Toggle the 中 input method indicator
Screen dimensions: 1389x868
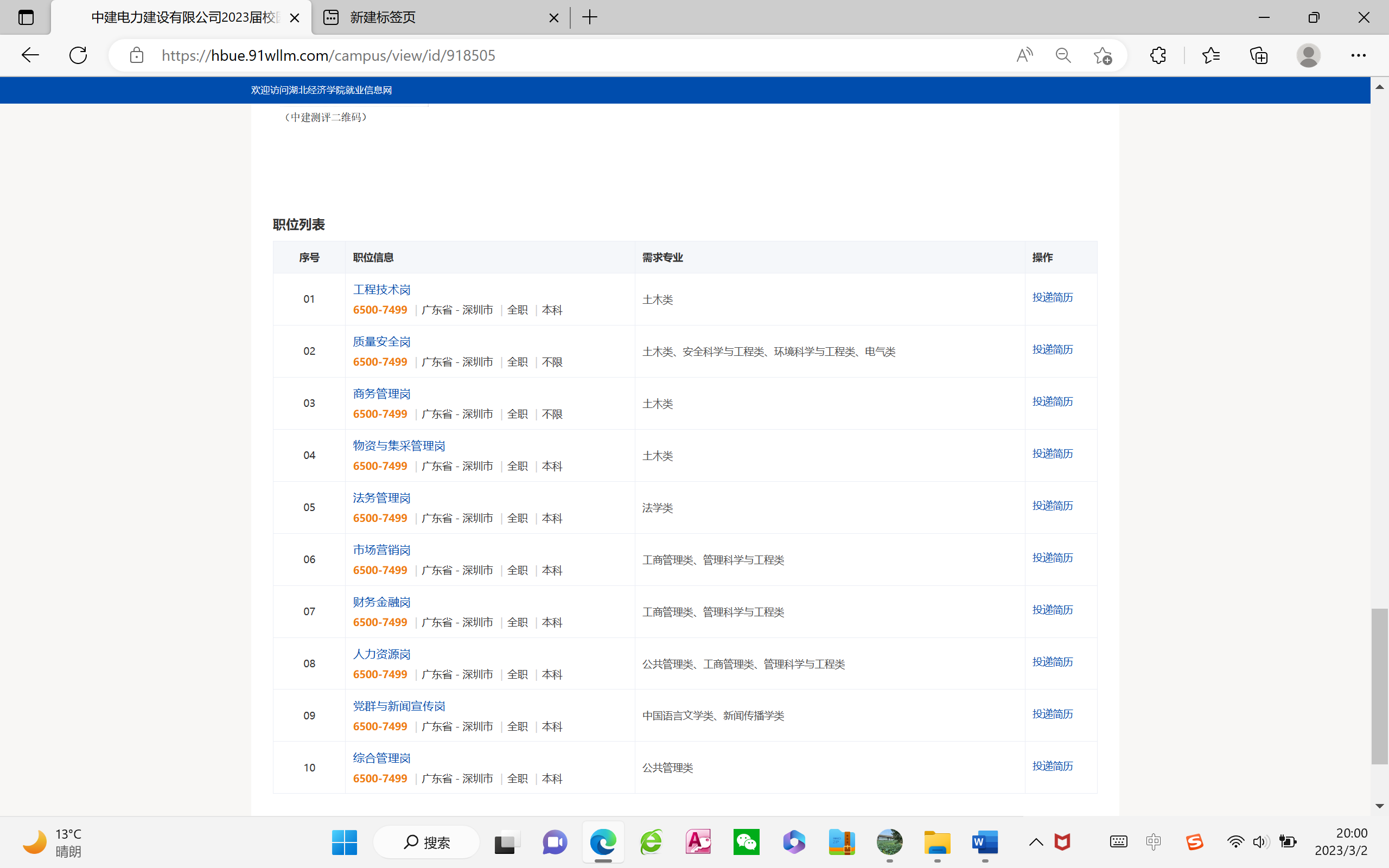point(1153,842)
